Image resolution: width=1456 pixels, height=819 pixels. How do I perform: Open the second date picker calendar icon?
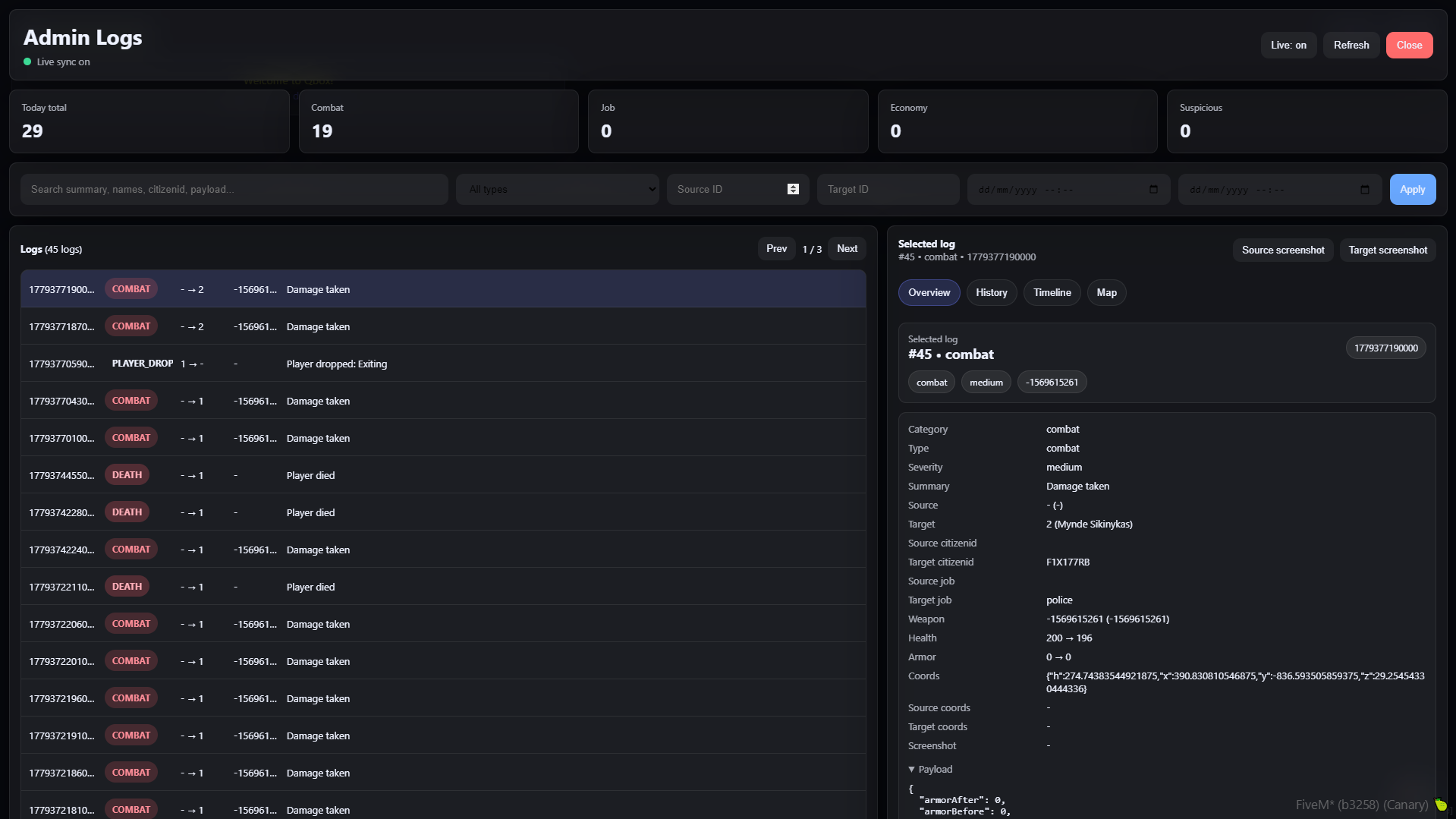click(x=1364, y=189)
